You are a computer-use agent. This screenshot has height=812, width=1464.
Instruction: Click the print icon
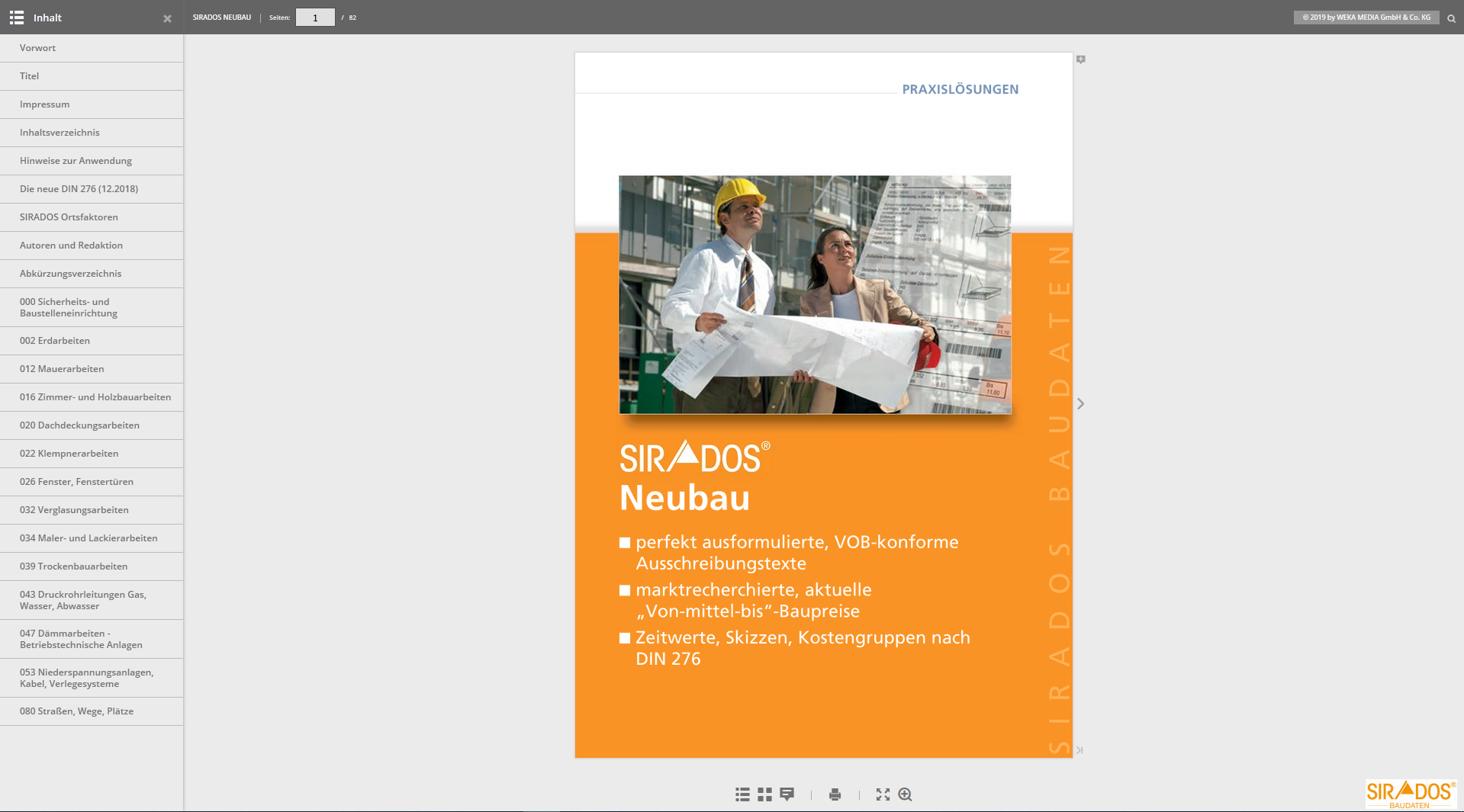(835, 794)
